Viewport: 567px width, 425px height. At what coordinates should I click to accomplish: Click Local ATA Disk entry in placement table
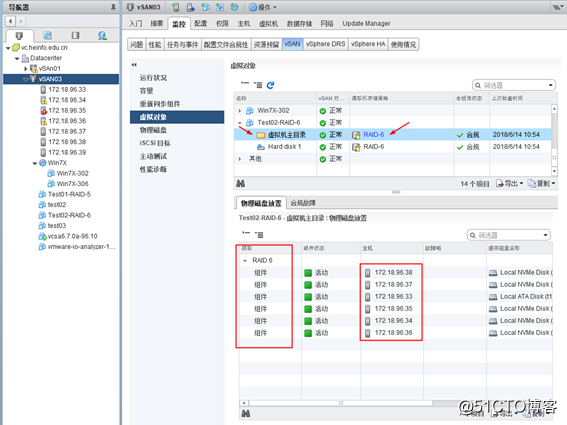[521, 297]
